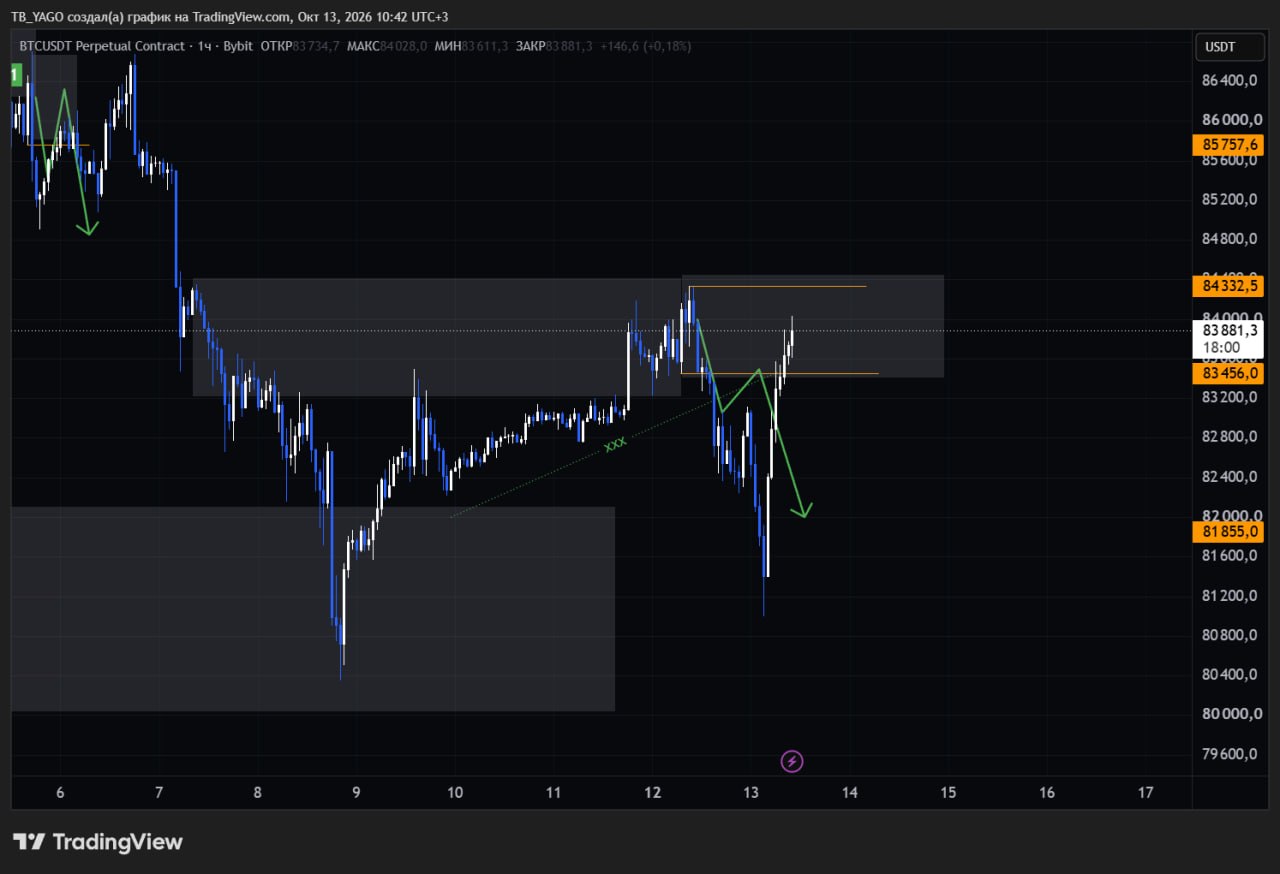
Task: Click the 85 200,0 price axis label
Action: pyautogui.click(x=1231, y=199)
